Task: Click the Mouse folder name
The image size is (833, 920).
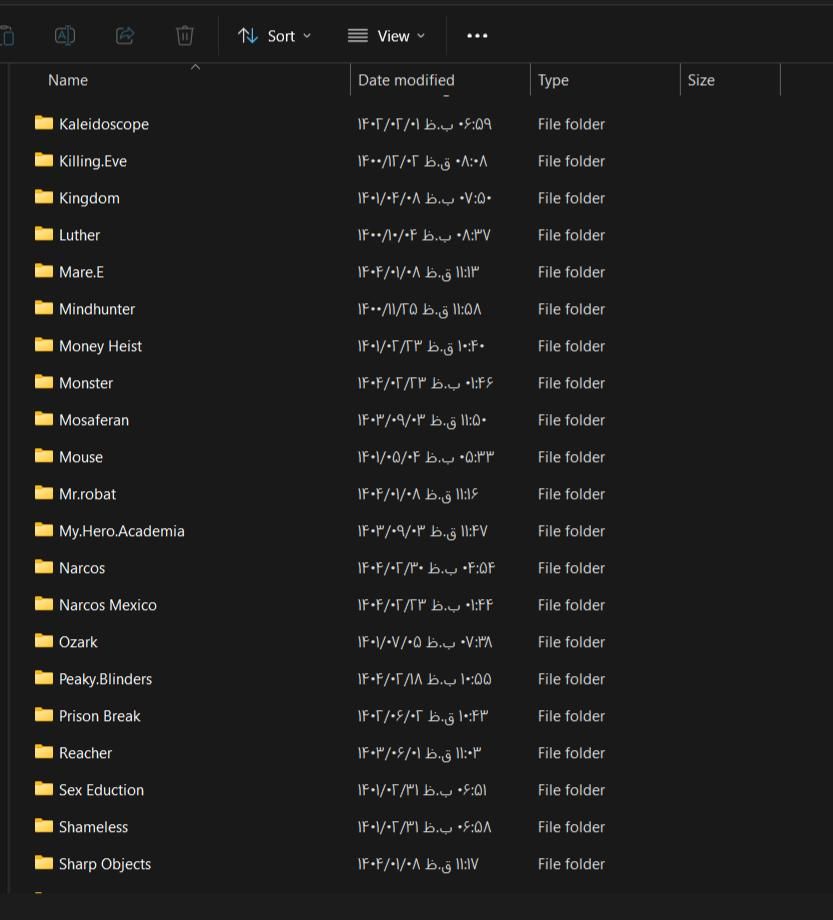Action: 81,457
